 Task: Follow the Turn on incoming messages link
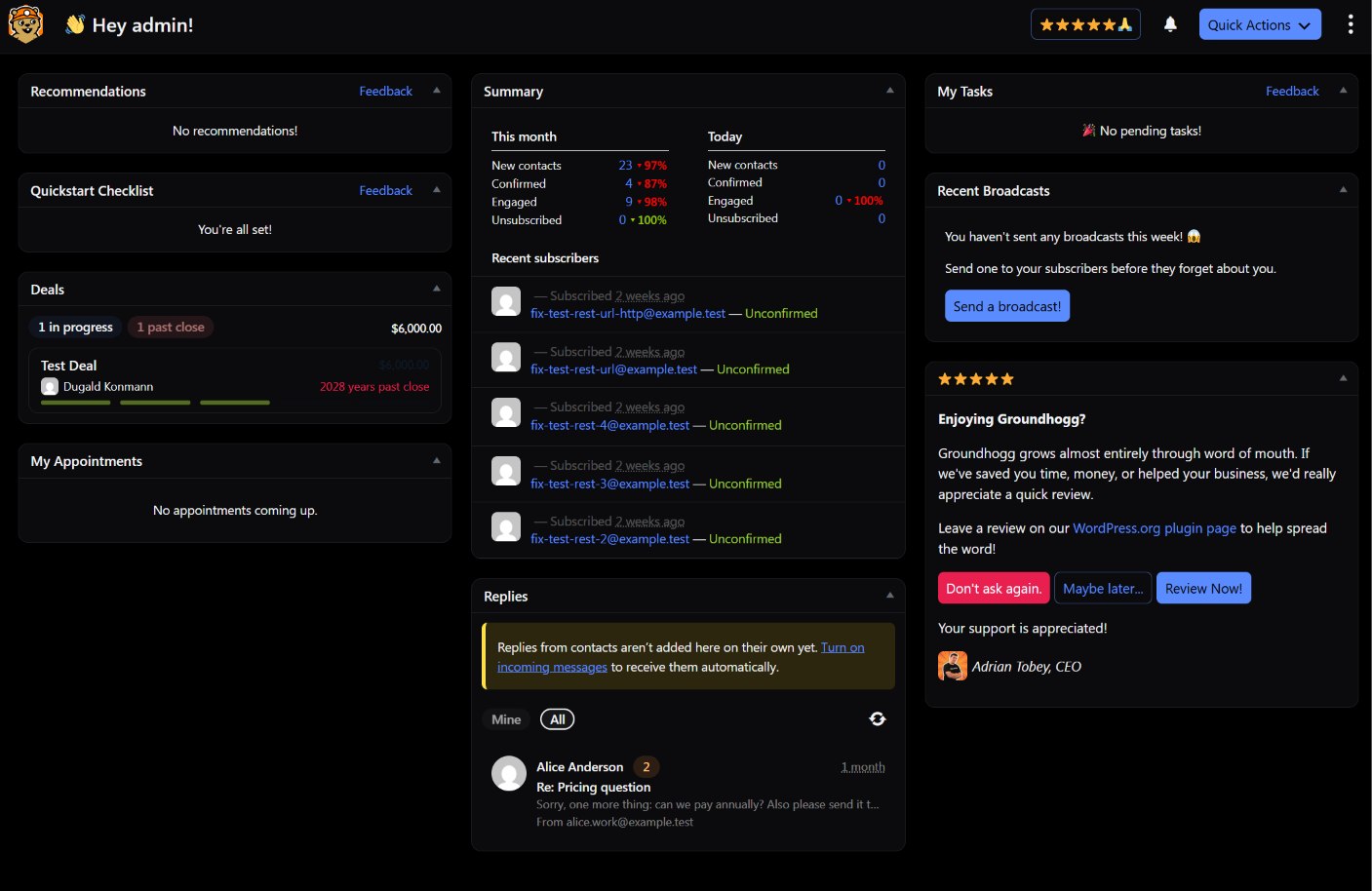(x=681, y=657)
